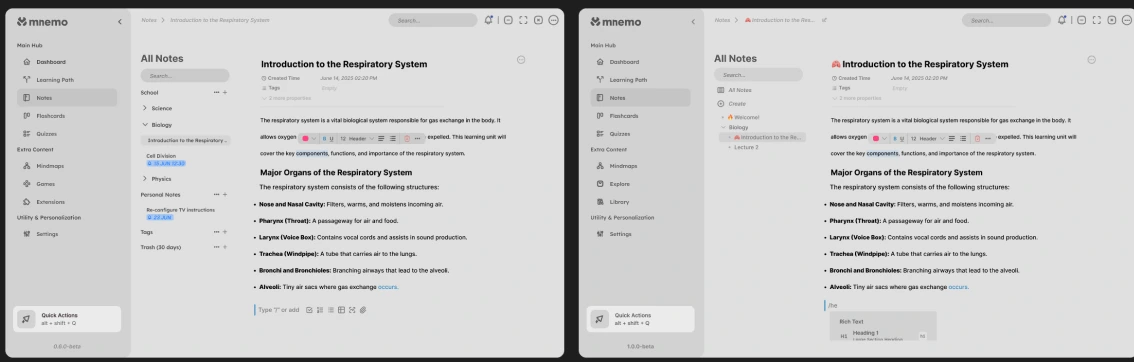The width and height of the screenshot is (1134, 362).
Task: Focus top Search field in left window
Action: (432, 20)
